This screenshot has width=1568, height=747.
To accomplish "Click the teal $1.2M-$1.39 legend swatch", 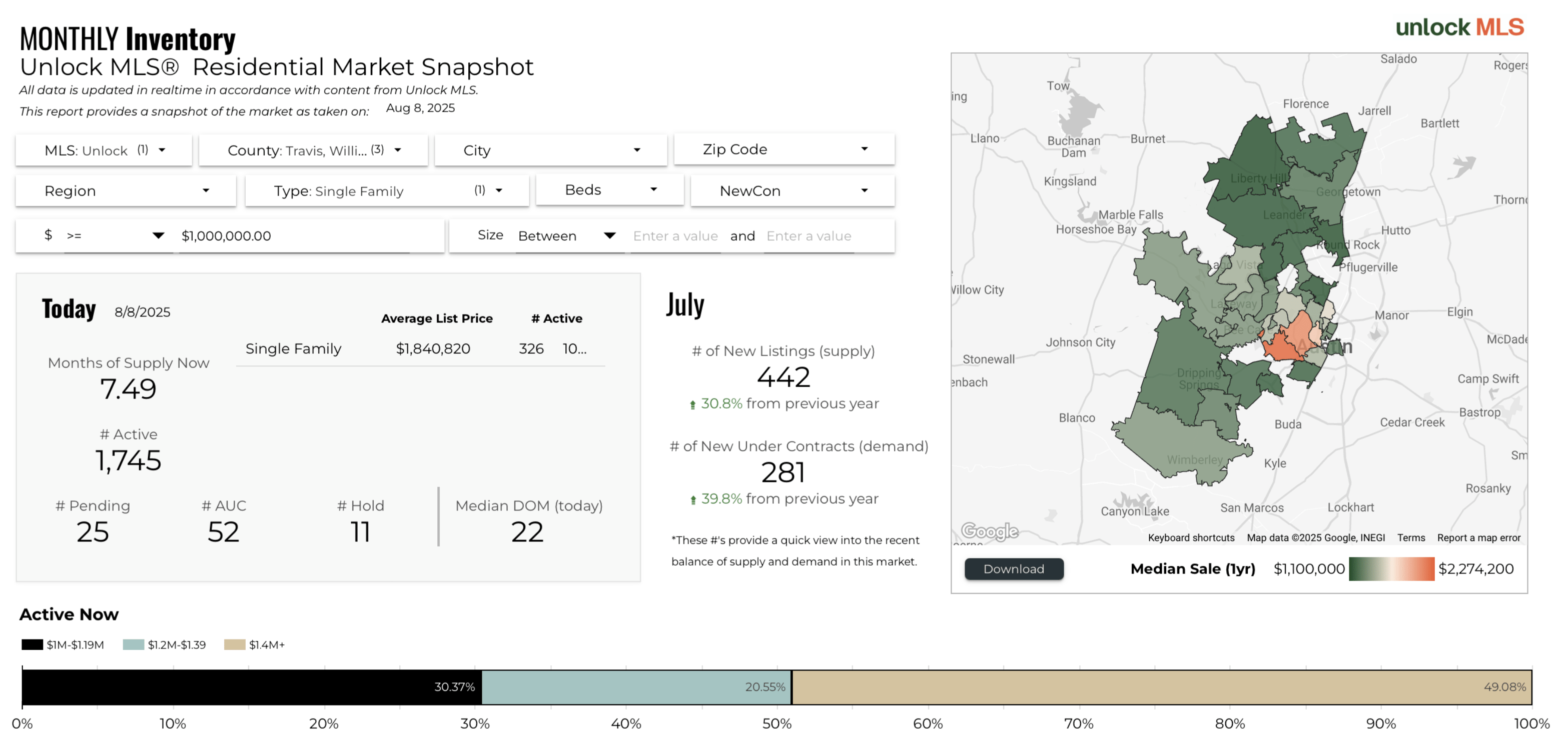I will pyautogui.click(x=133, y=645).
